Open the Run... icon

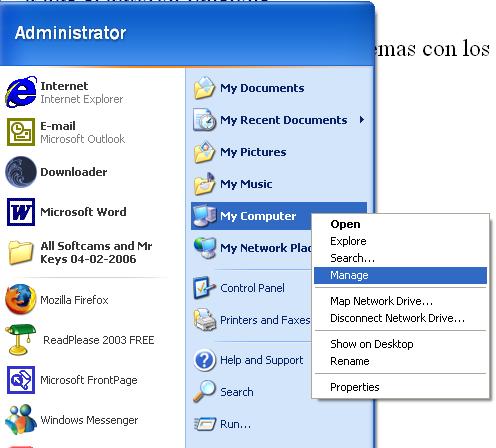(204, 424)
